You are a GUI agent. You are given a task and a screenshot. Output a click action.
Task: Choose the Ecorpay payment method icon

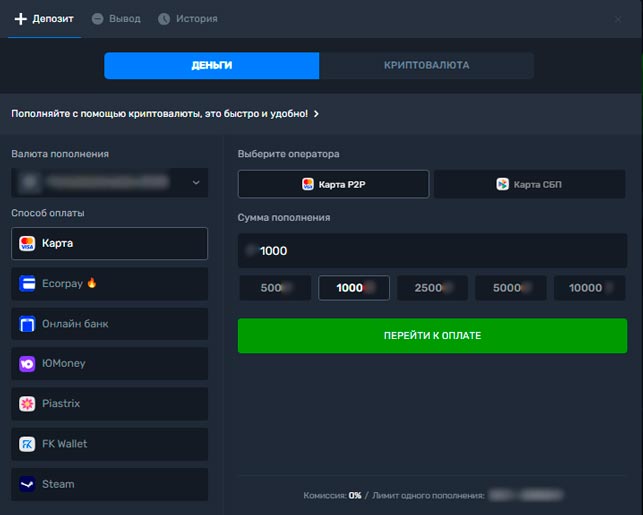[27, 283]
